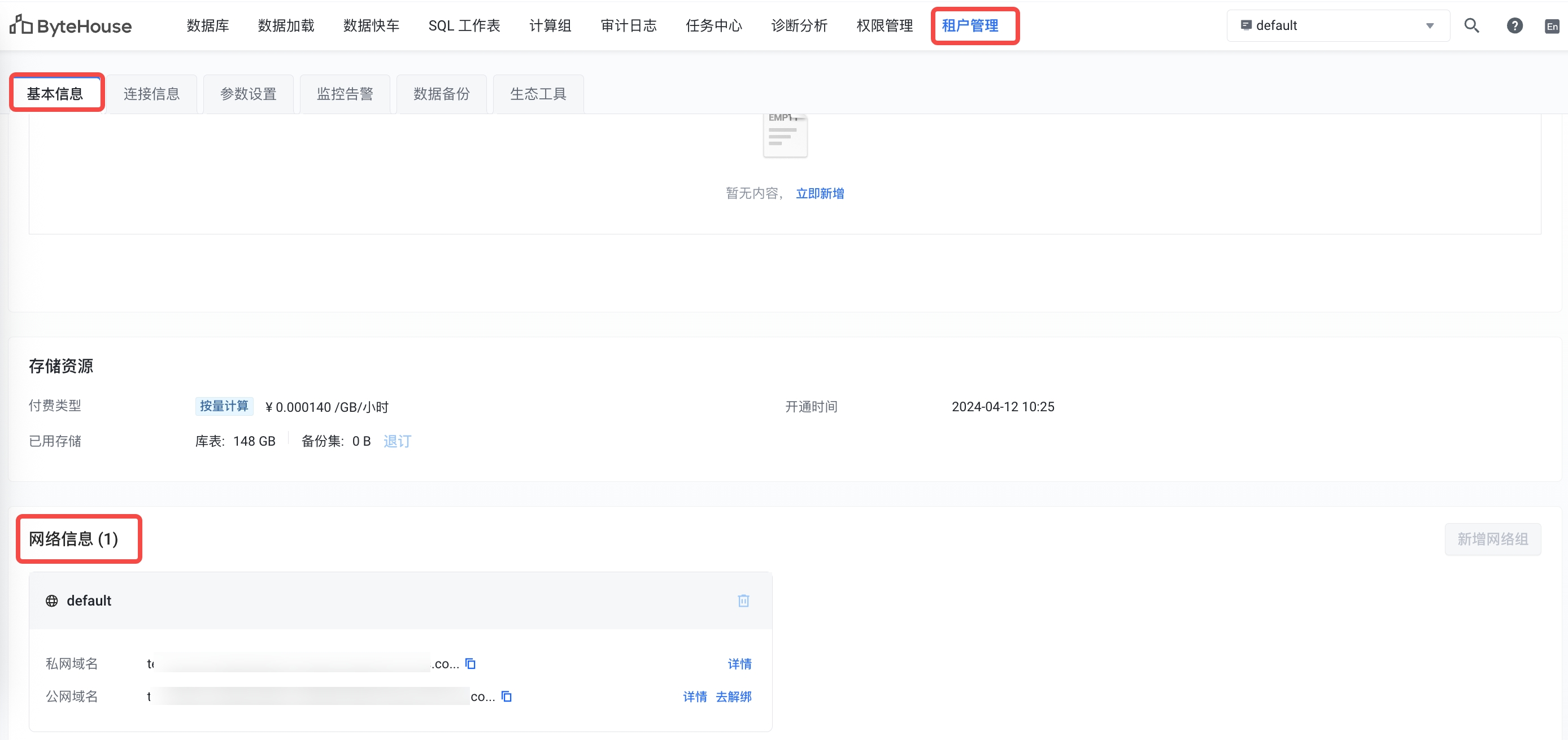The height and width of the screenshot is (740, 1568).
Task: Go to the SQL 工作表 menu
Action: (x=464, y=25)
